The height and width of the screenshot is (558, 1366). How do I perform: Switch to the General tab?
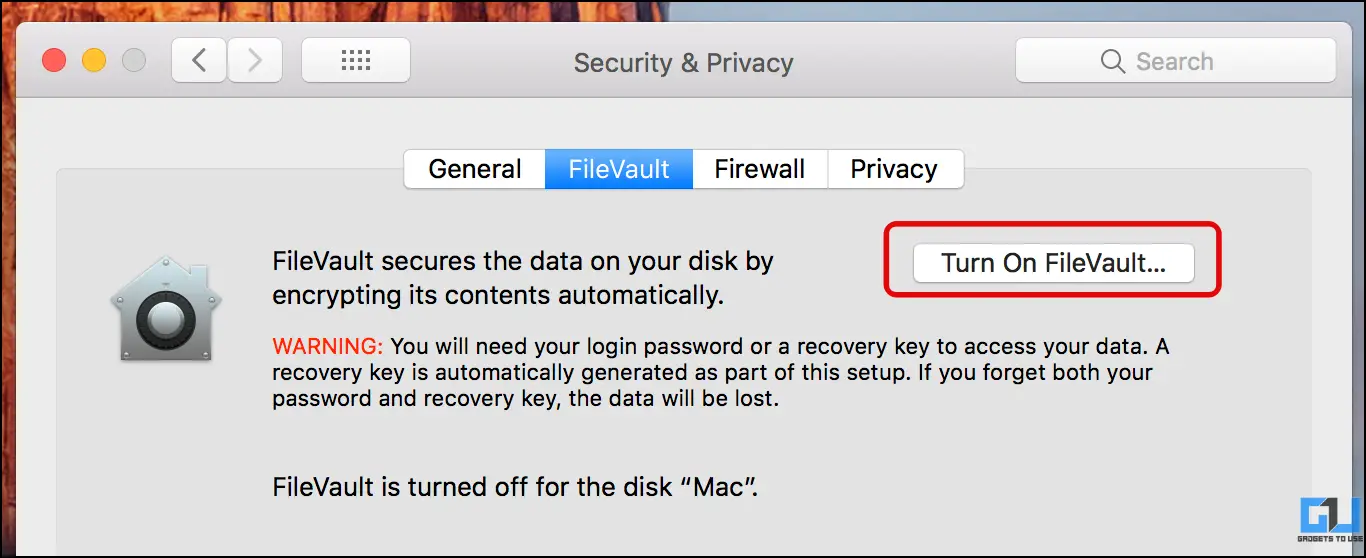[x=475, y=169]
